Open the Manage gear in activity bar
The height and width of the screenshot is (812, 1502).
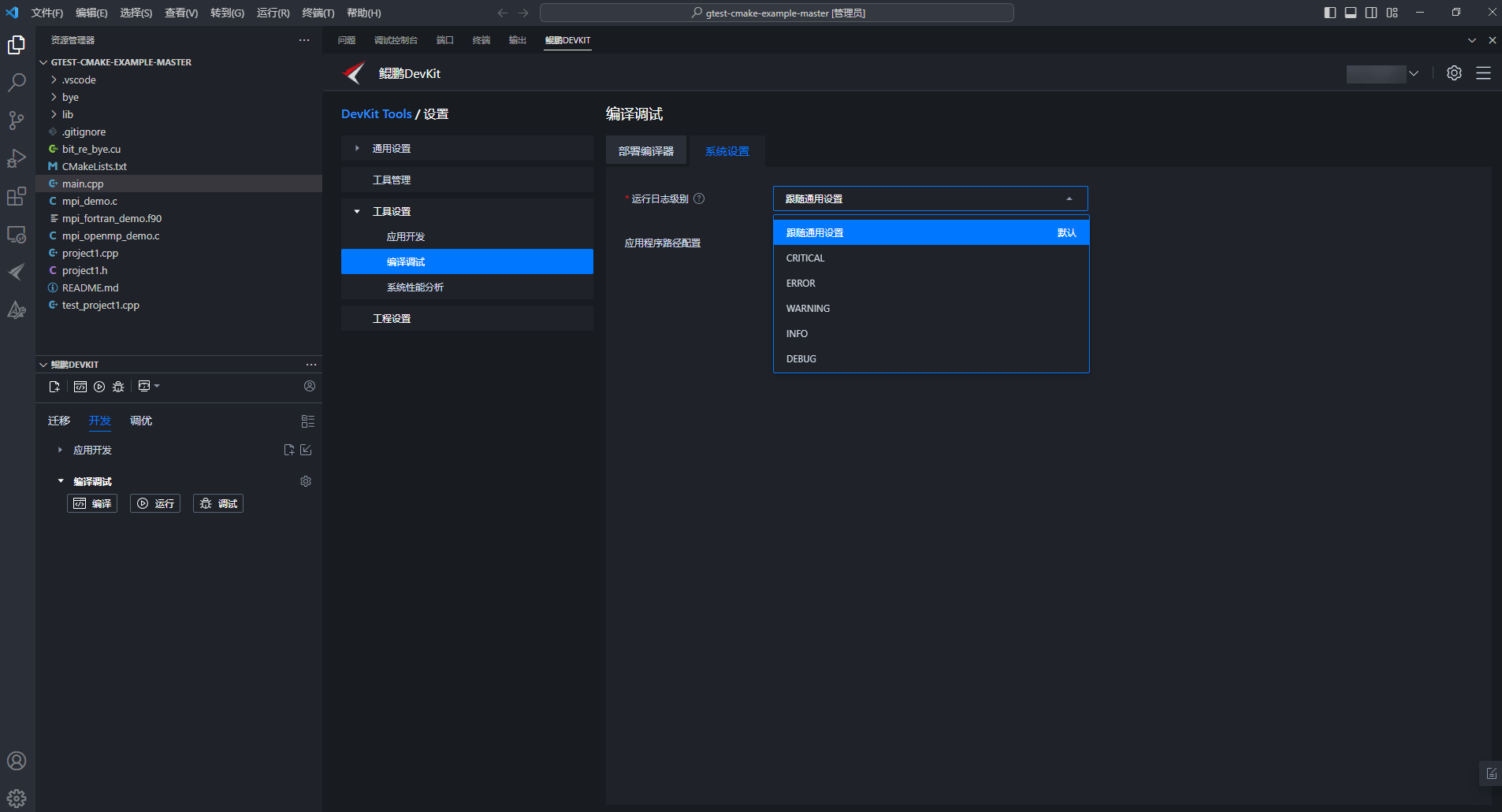tap(17, 798)
